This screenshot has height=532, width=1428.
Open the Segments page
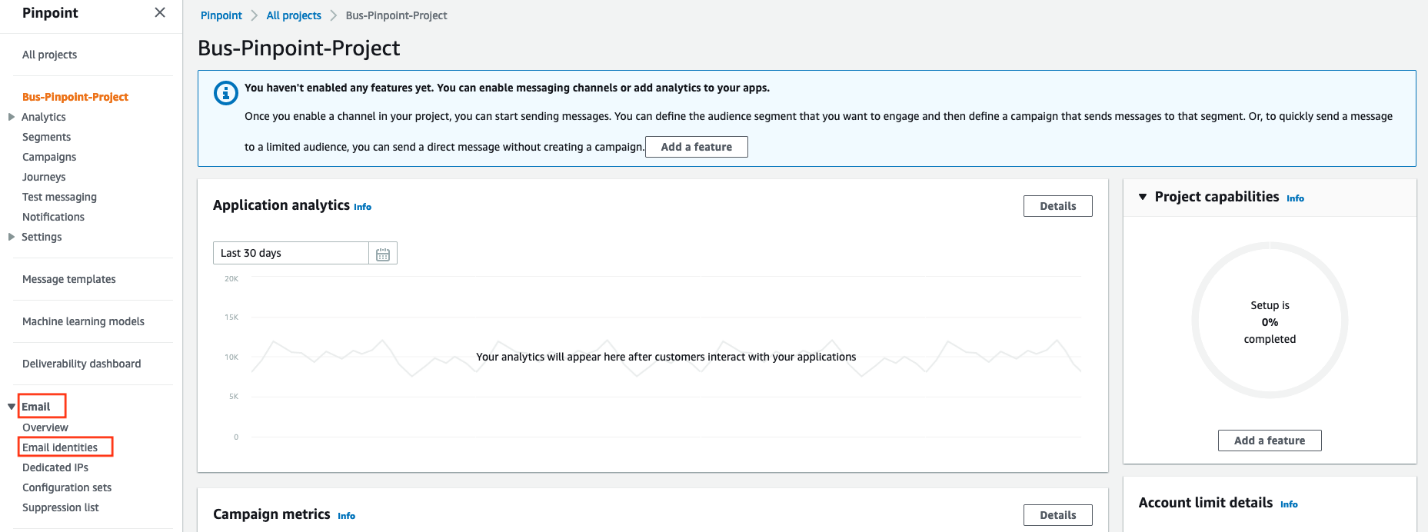(x=47, y=137)
